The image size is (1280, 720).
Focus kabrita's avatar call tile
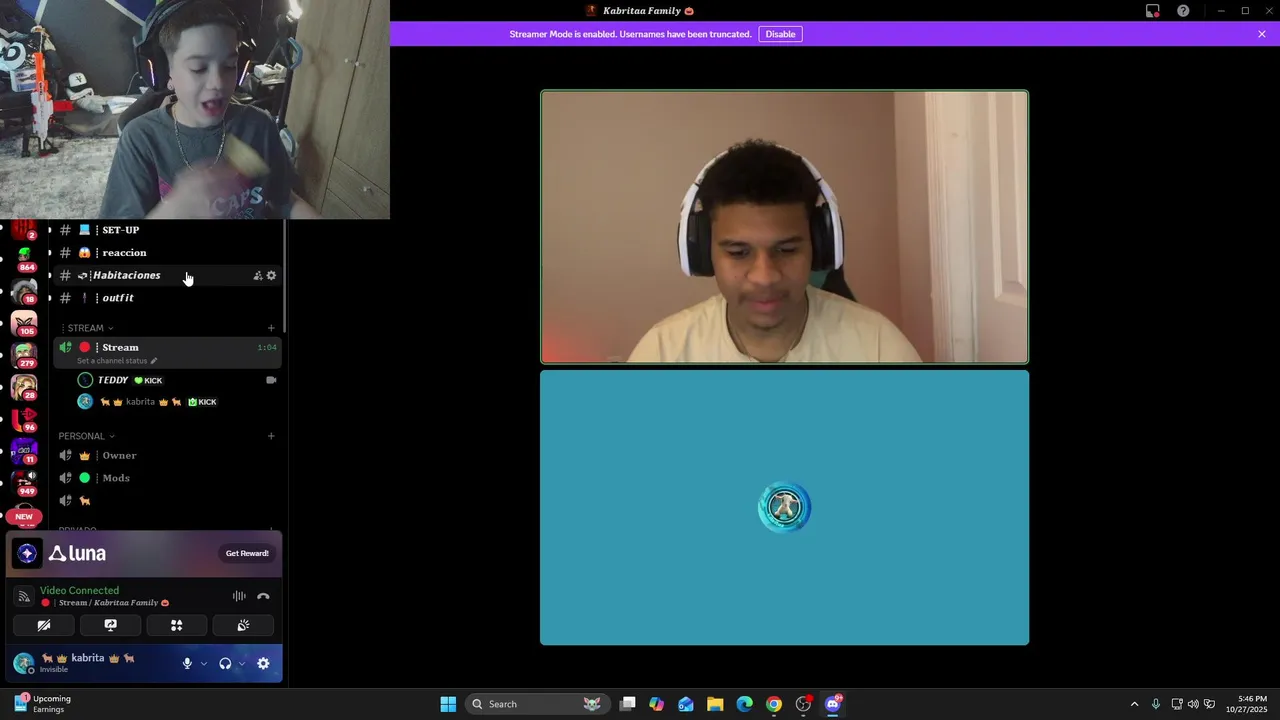pyautogui.click(x=784, y=508)
